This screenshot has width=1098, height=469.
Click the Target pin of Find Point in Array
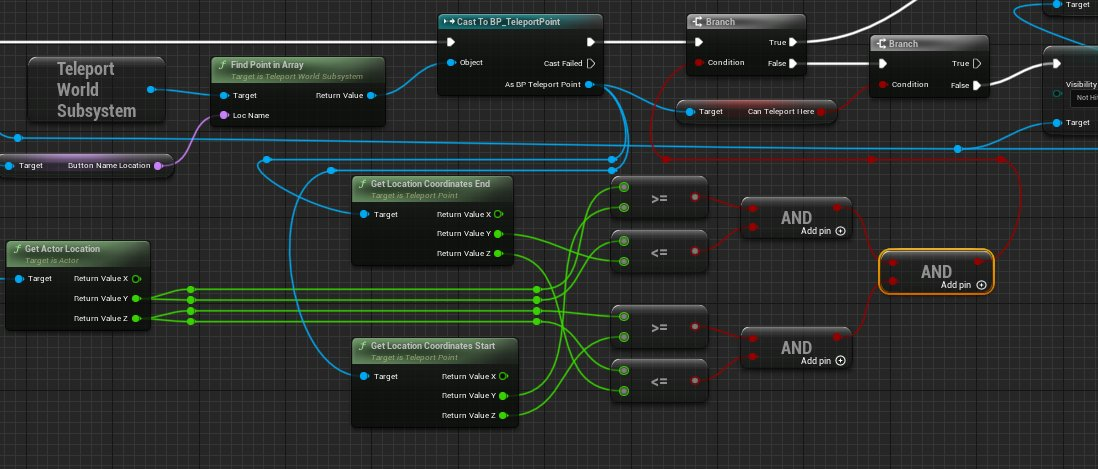point(224,96)
